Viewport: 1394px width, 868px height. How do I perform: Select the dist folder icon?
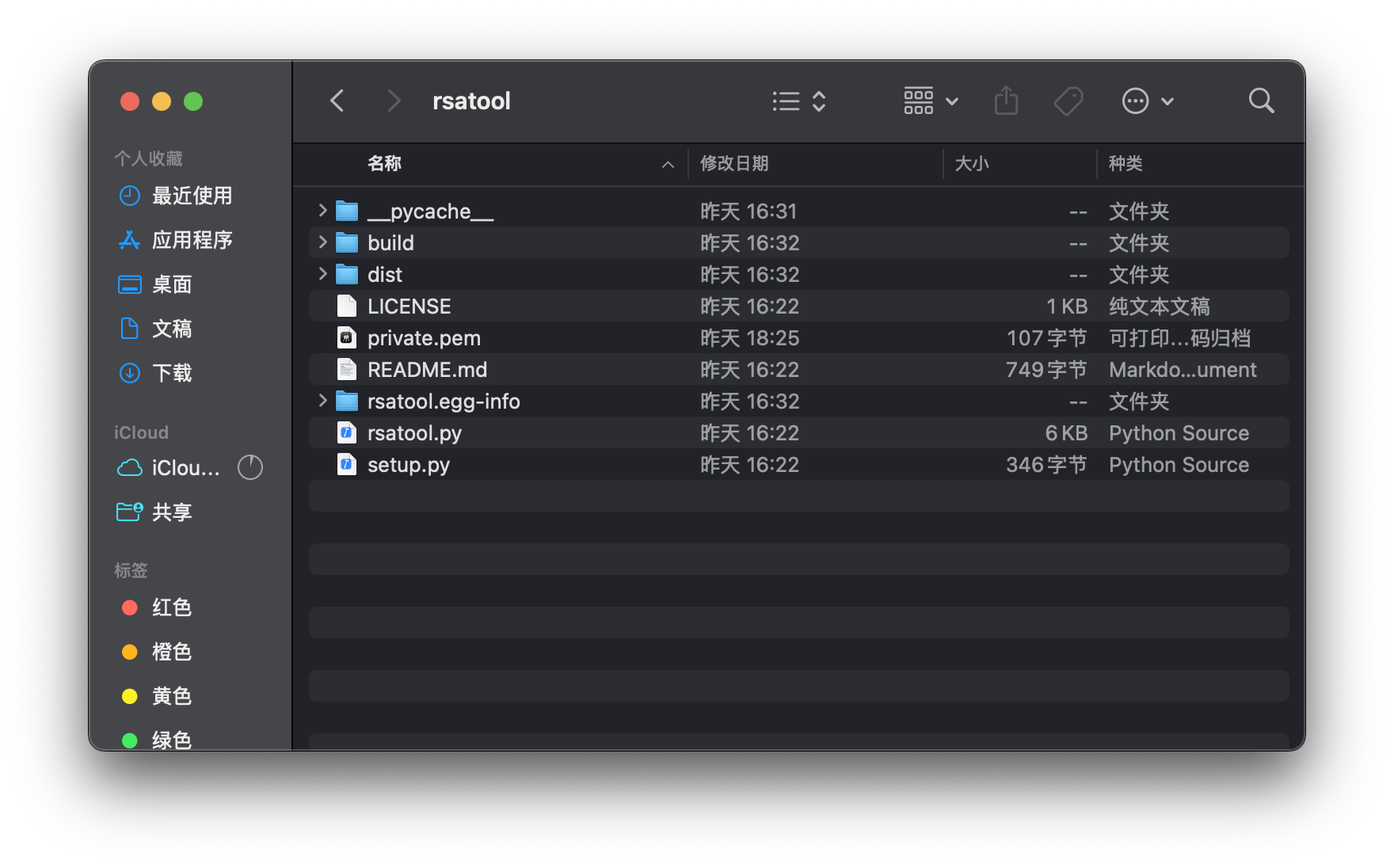click(x=347, y=274)
